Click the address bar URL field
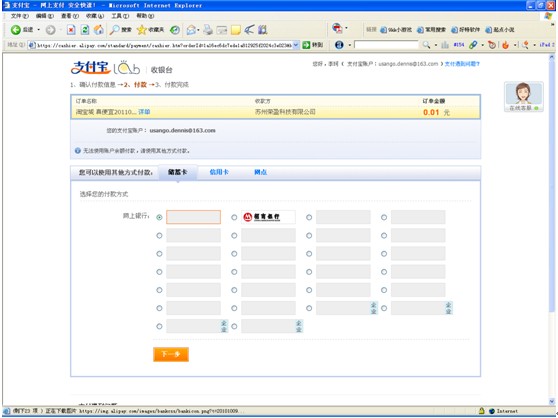 pyautogui.click(x=164, y=45)
